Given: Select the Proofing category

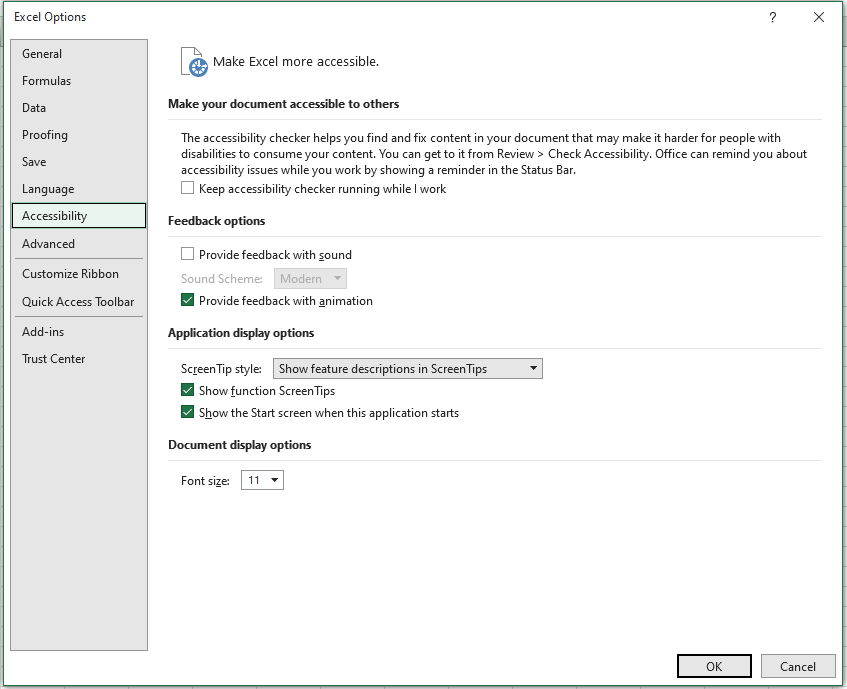Looking at the screenshot, I should tap(79, 135).
